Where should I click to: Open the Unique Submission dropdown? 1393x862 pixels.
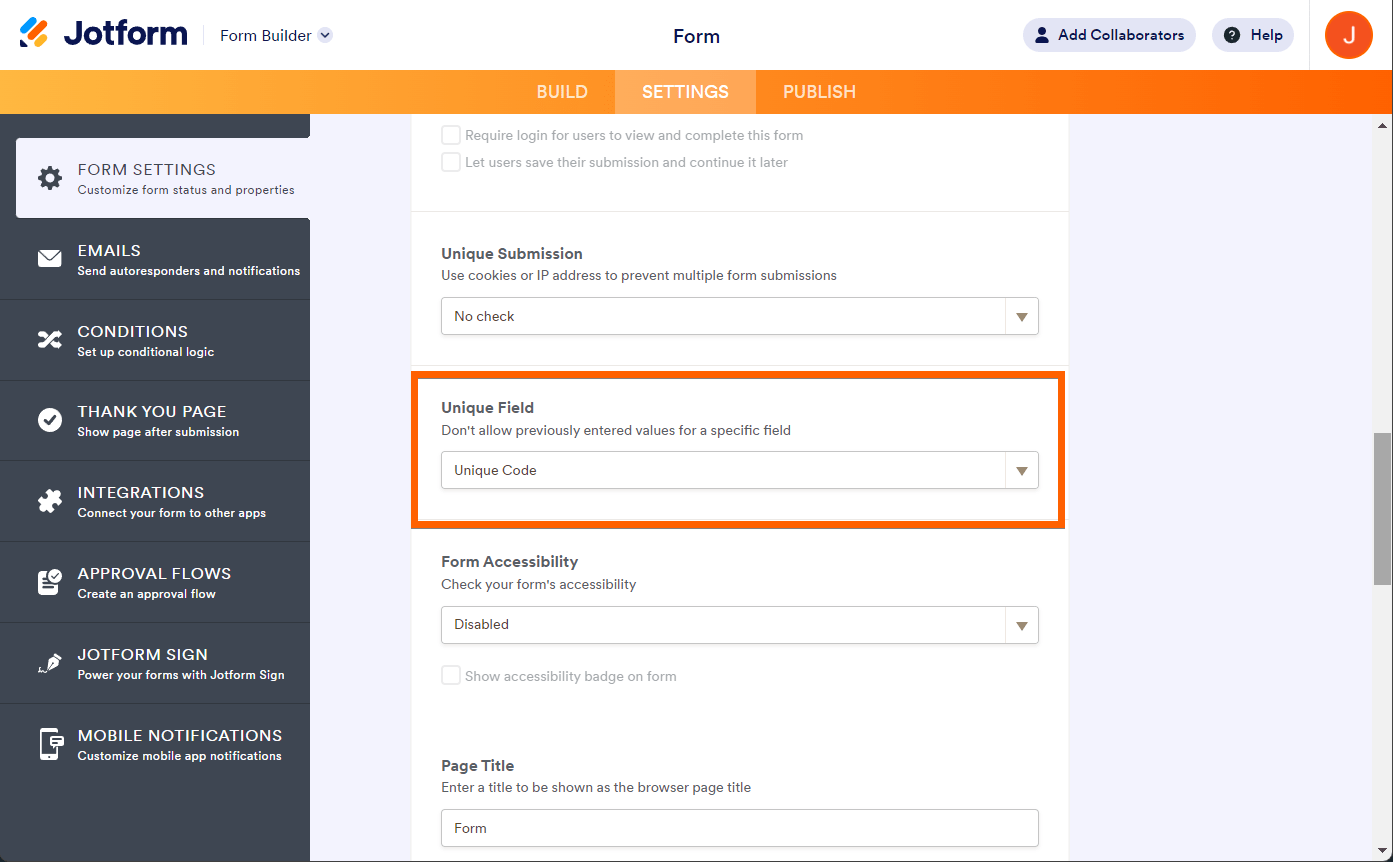tap(739, 316)
